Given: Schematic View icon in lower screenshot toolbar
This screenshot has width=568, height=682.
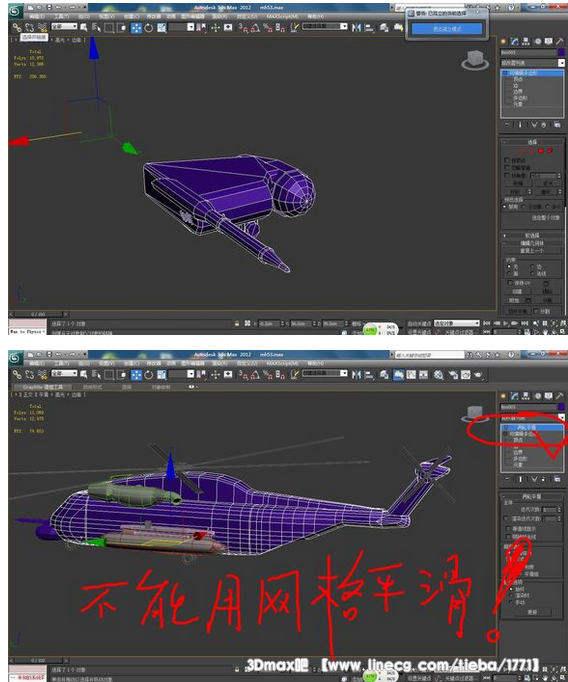Looking at the screenshot, I should pyautogui.click(x=424, y=374).
